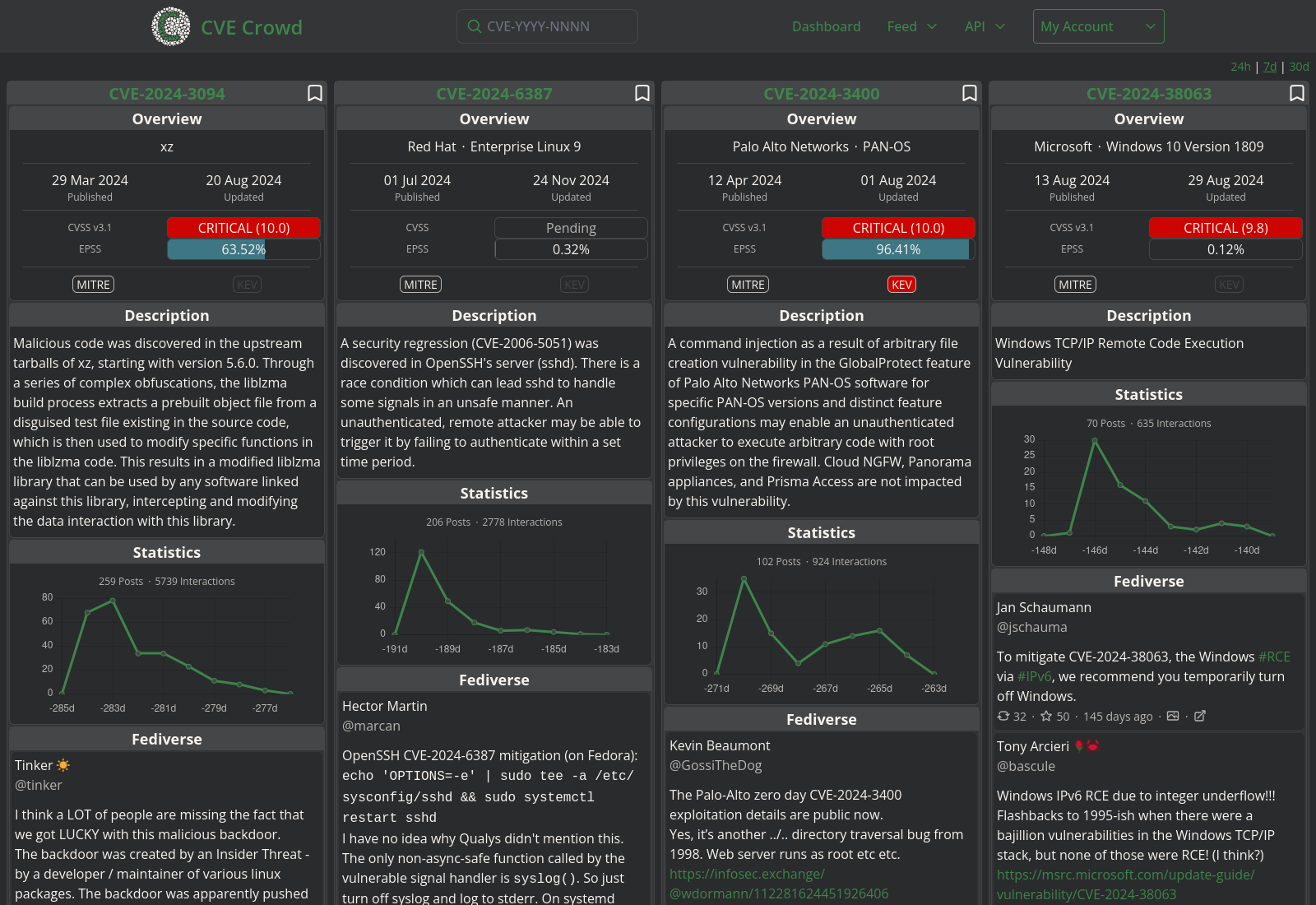Click the CVE Crowd site title
Viewport: 1316px width, 905px height.
252,27
